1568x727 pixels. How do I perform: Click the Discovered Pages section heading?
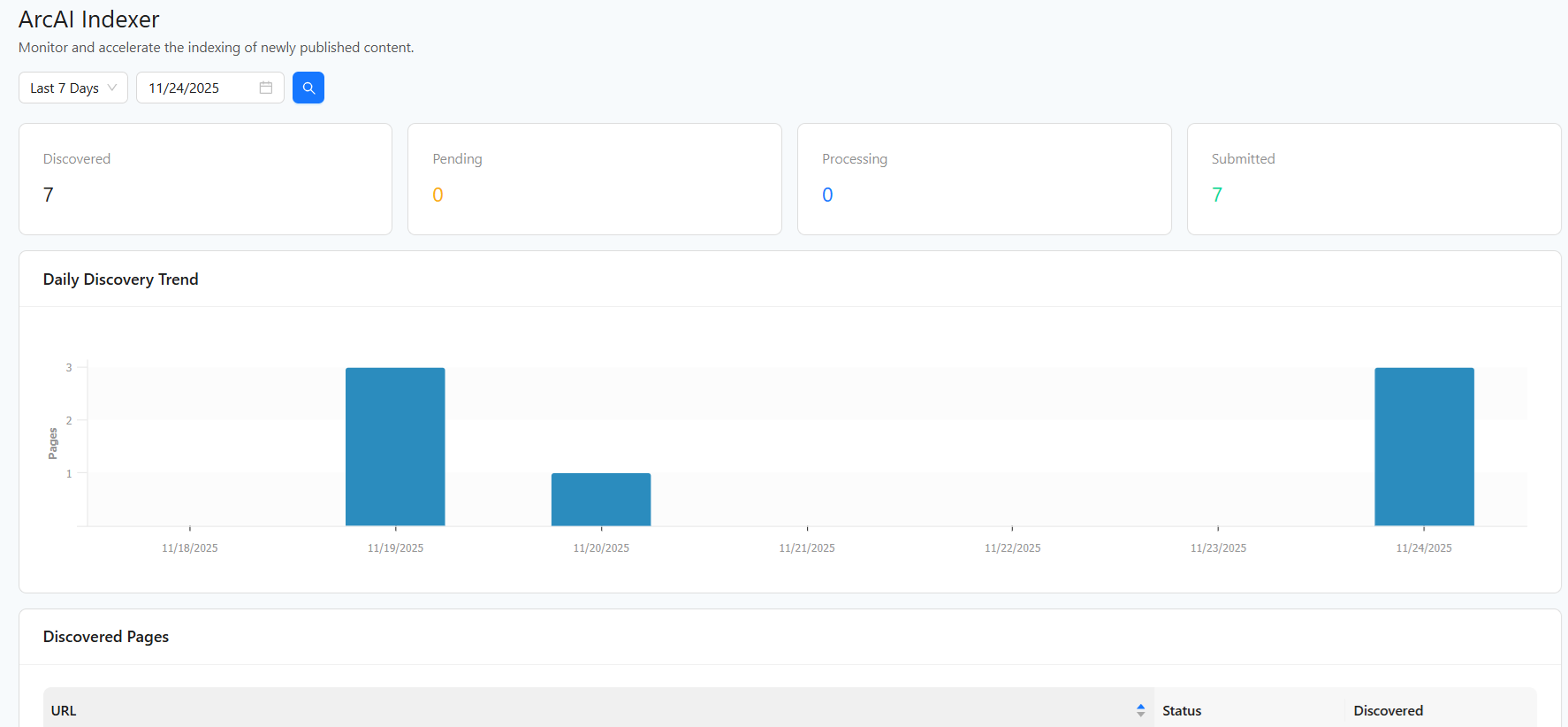pos(106,637)
